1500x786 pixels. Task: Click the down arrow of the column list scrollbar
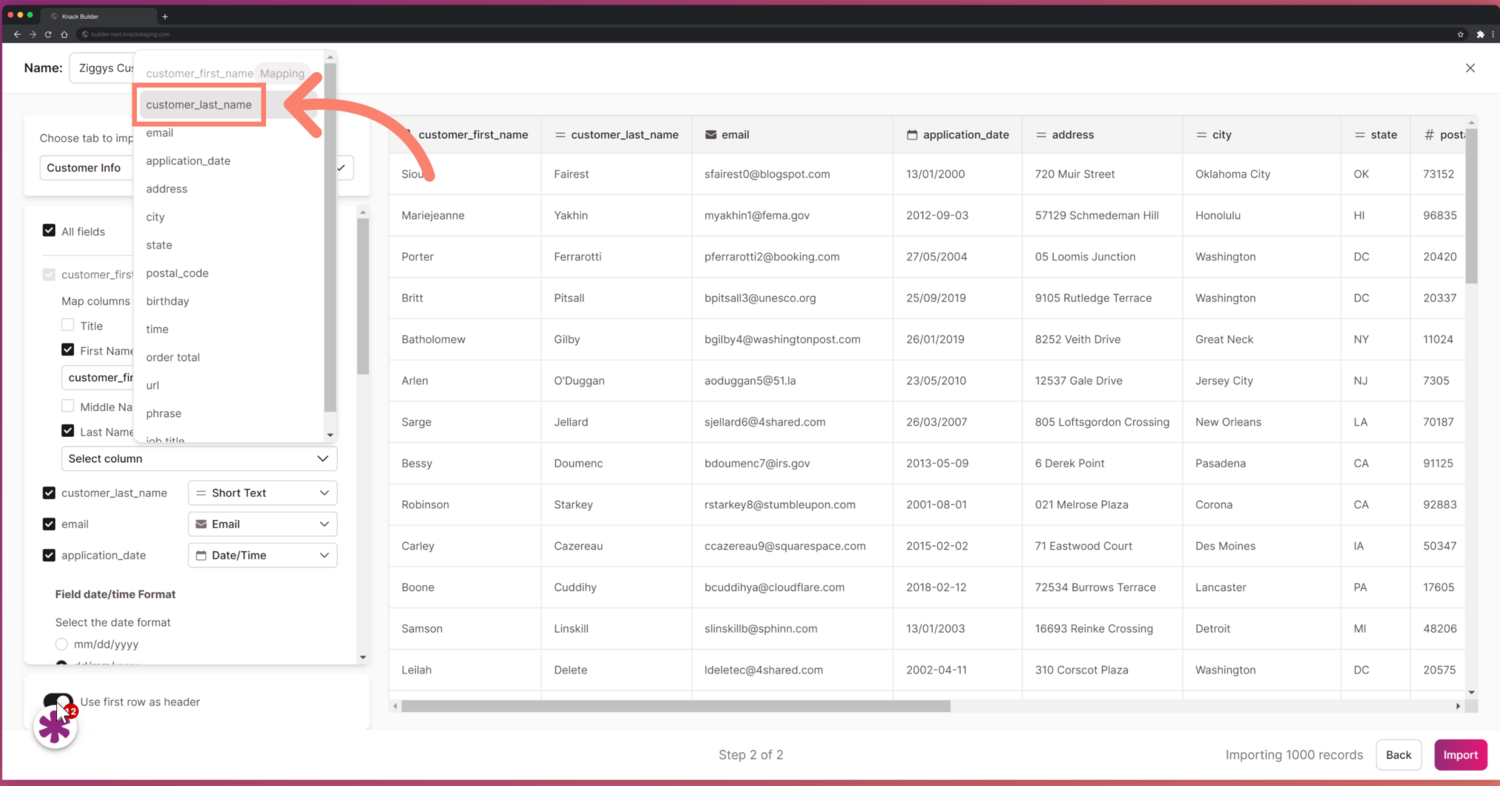pyautogui.click(x=331, y=435)
